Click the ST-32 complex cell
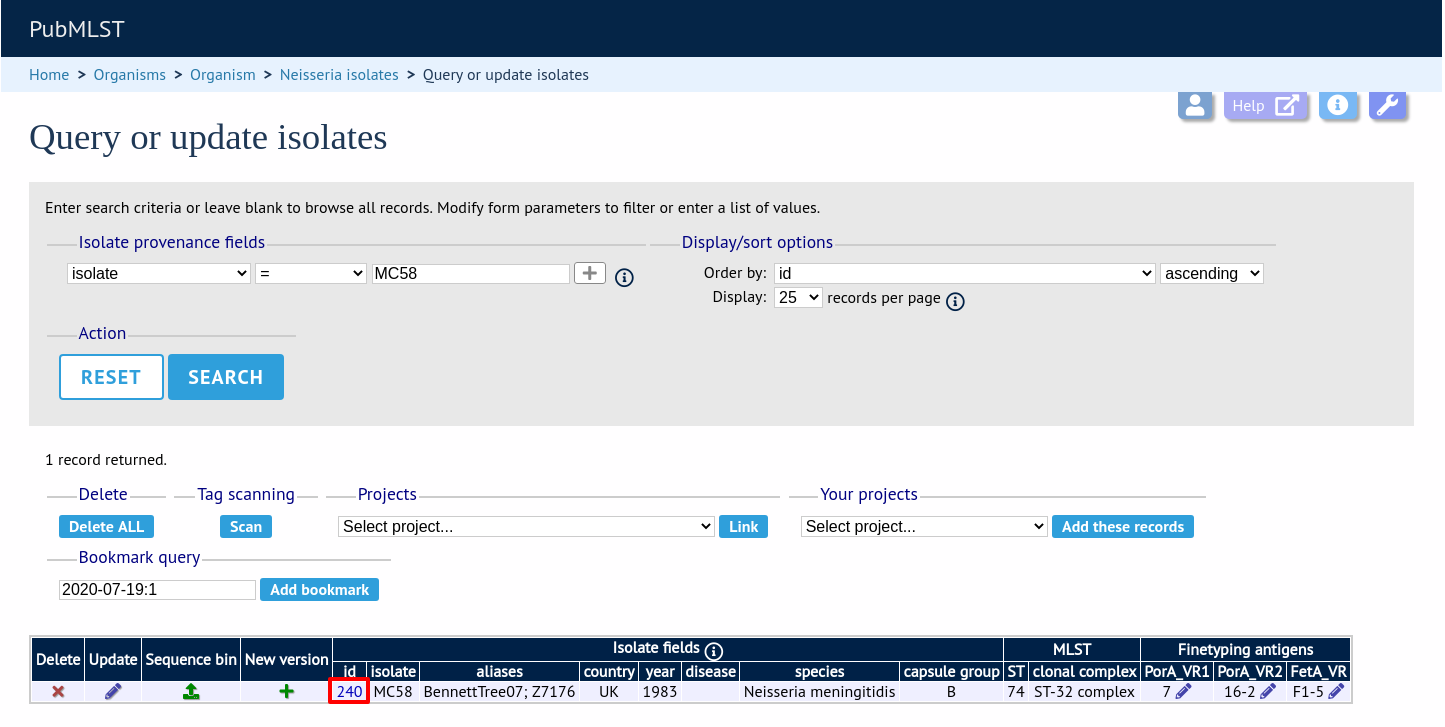1445x727 pixels. point(1084,691)
